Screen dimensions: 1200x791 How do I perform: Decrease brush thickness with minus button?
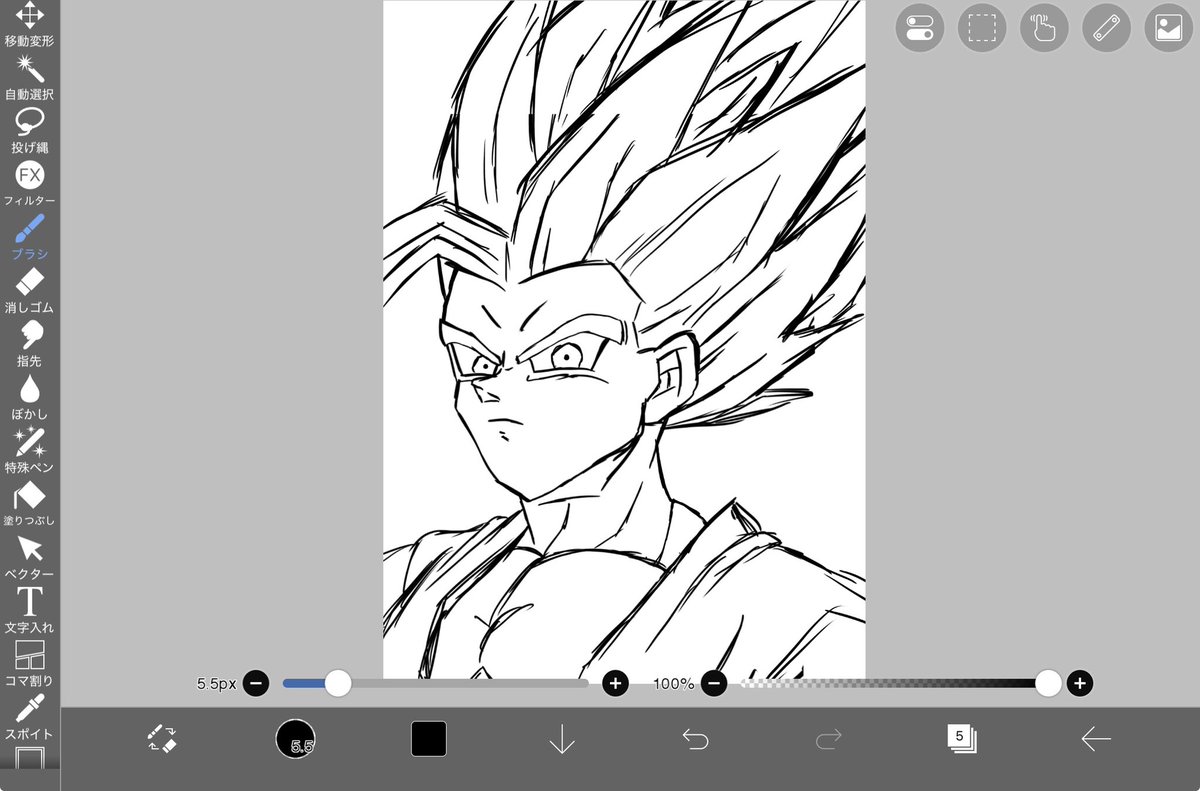click(255, 684)
